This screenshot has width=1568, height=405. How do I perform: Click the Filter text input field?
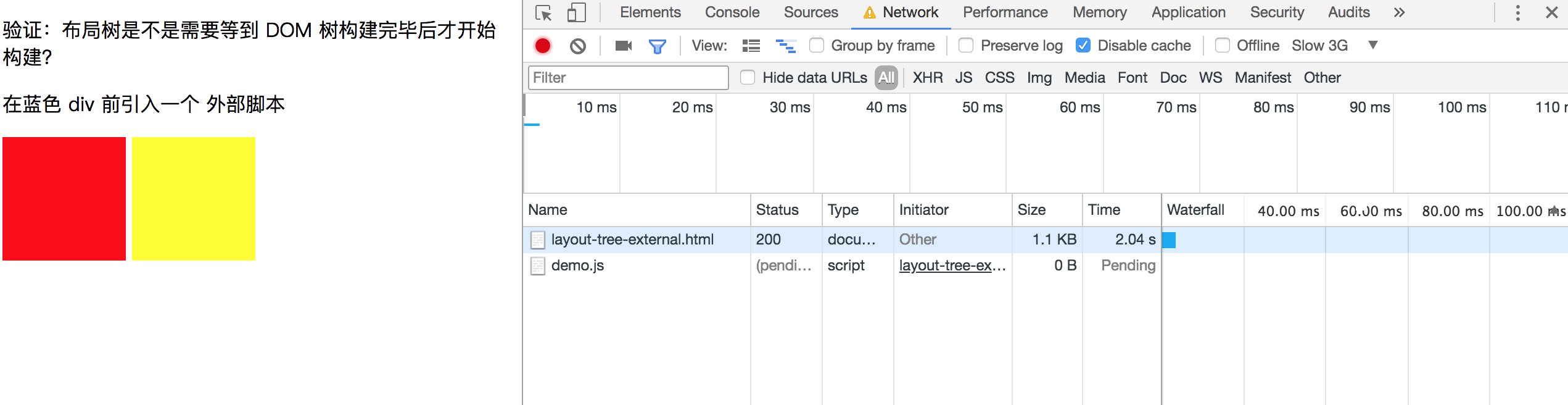pos(628,78)
